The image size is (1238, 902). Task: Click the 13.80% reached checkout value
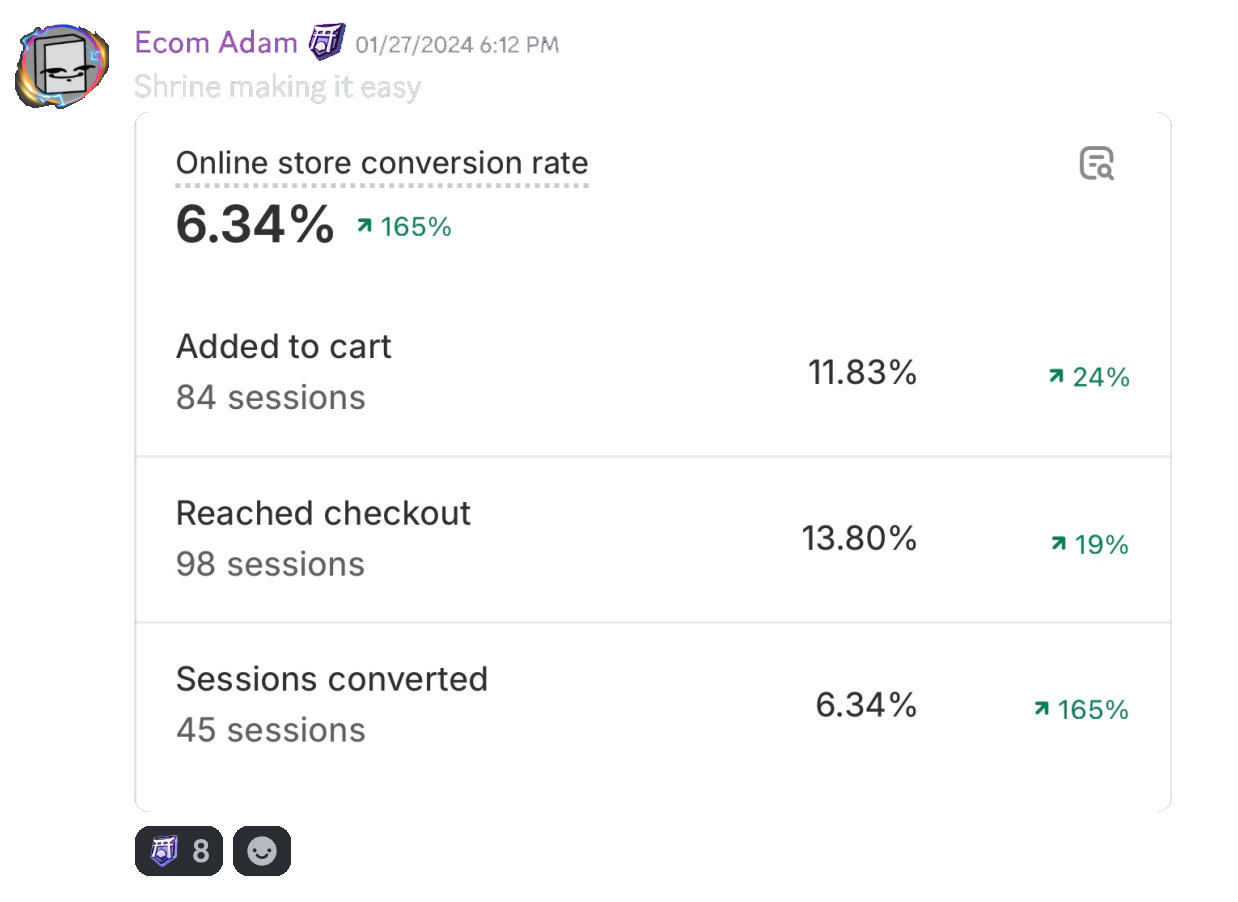pyautogui.click(x=859, y=539)
